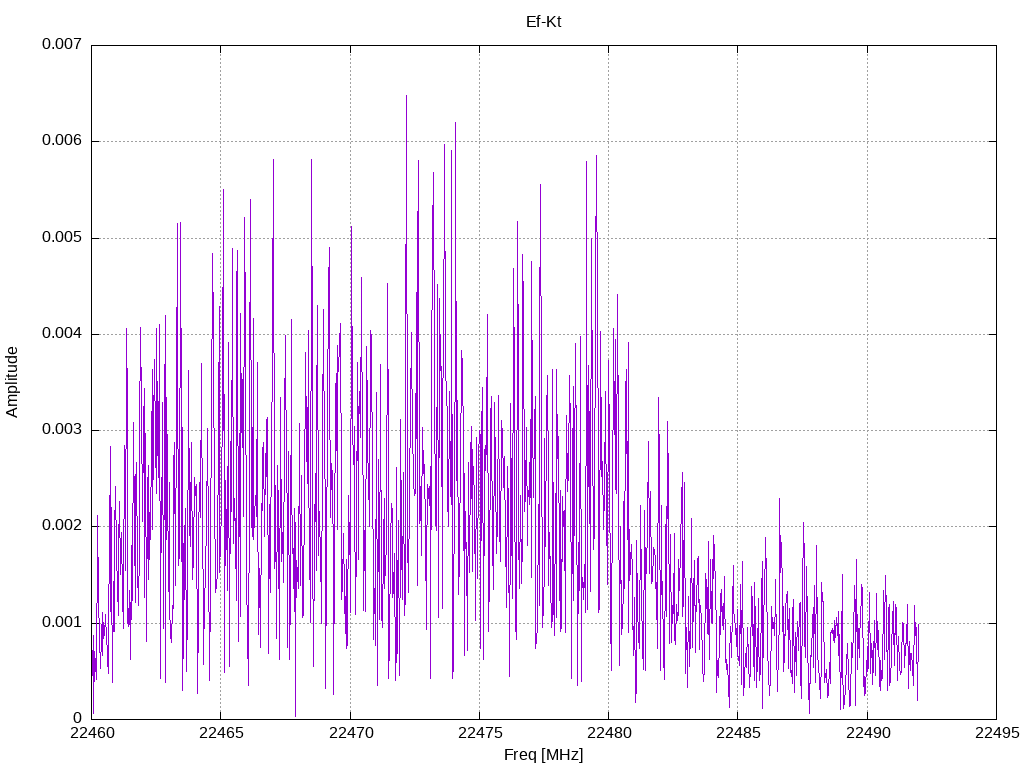Screen dimensions: 1024x768
Task: Click the tallest spectrum peak near 22472 MHz
Action: pyautogui.click(x=406, y=97)
